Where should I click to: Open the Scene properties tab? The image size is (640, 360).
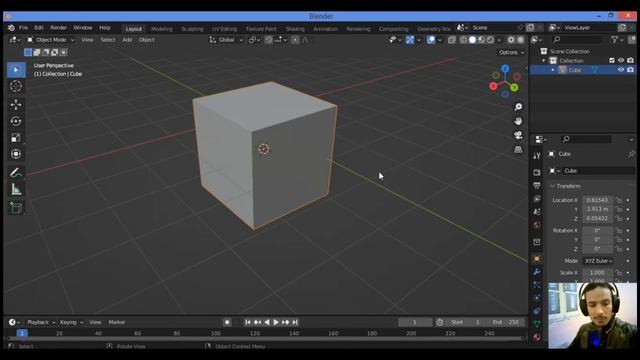537,212
